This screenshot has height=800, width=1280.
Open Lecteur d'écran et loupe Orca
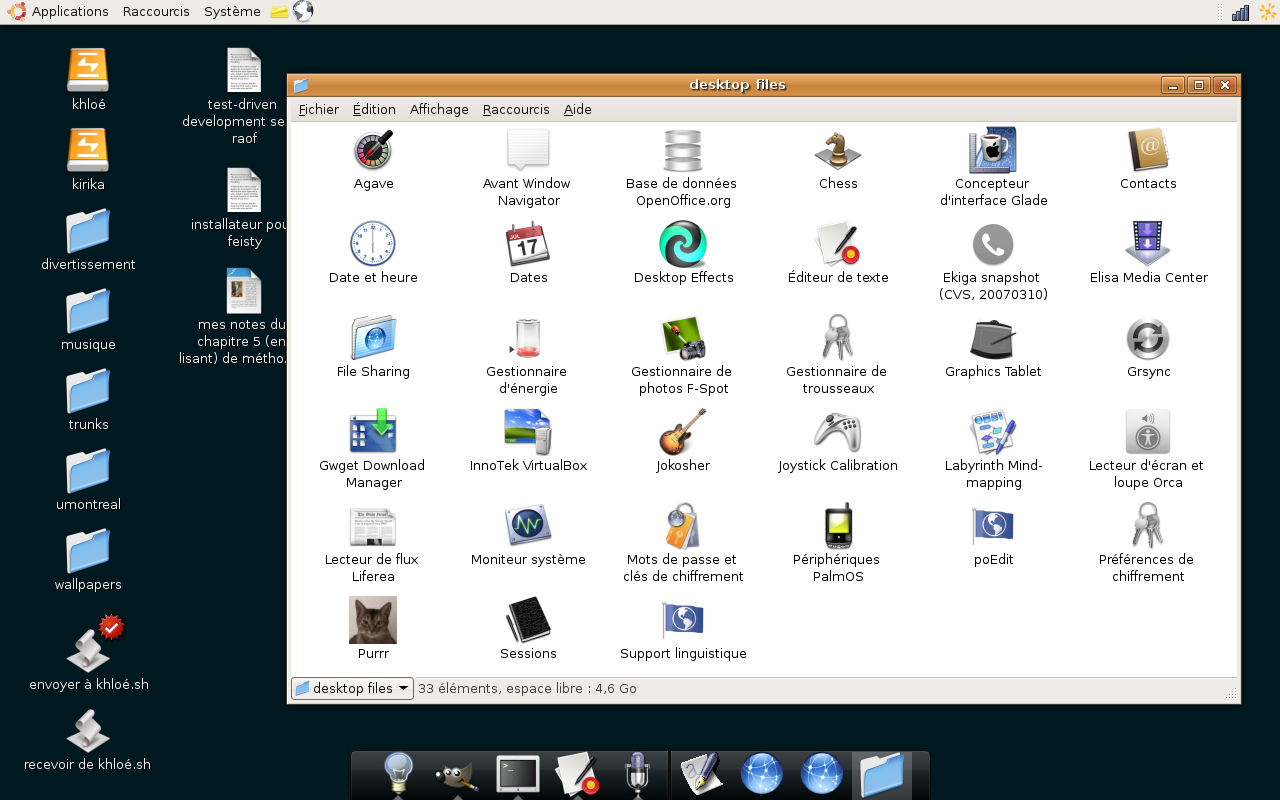1148,432
